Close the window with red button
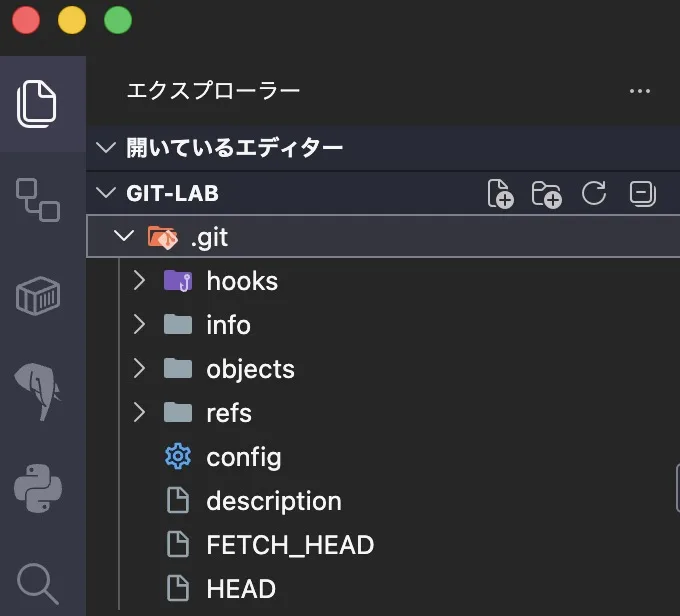Image resolution: width=680 pixels, height=616 pixels. click(26, 20)
